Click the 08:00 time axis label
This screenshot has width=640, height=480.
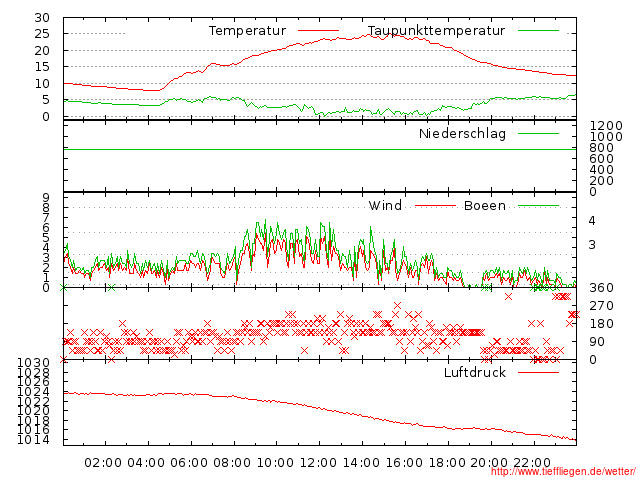pyautogui.click(x=232, y=463)
